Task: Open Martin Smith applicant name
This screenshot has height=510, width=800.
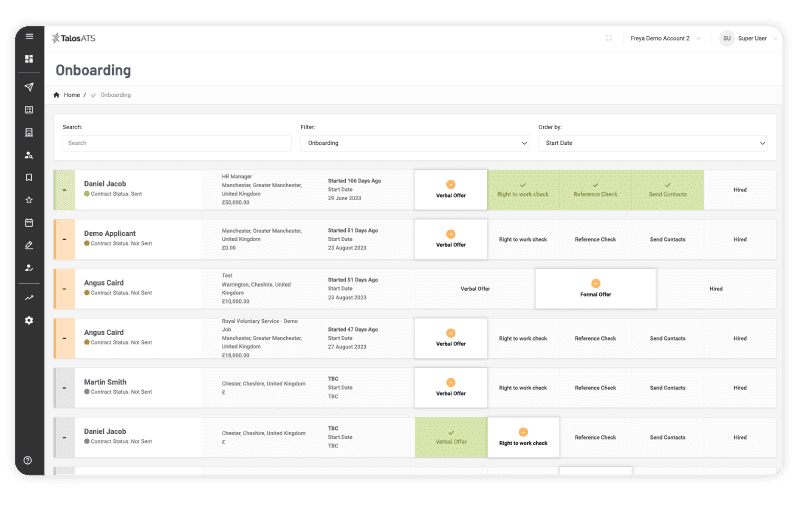Action: [x=105, y=381]
